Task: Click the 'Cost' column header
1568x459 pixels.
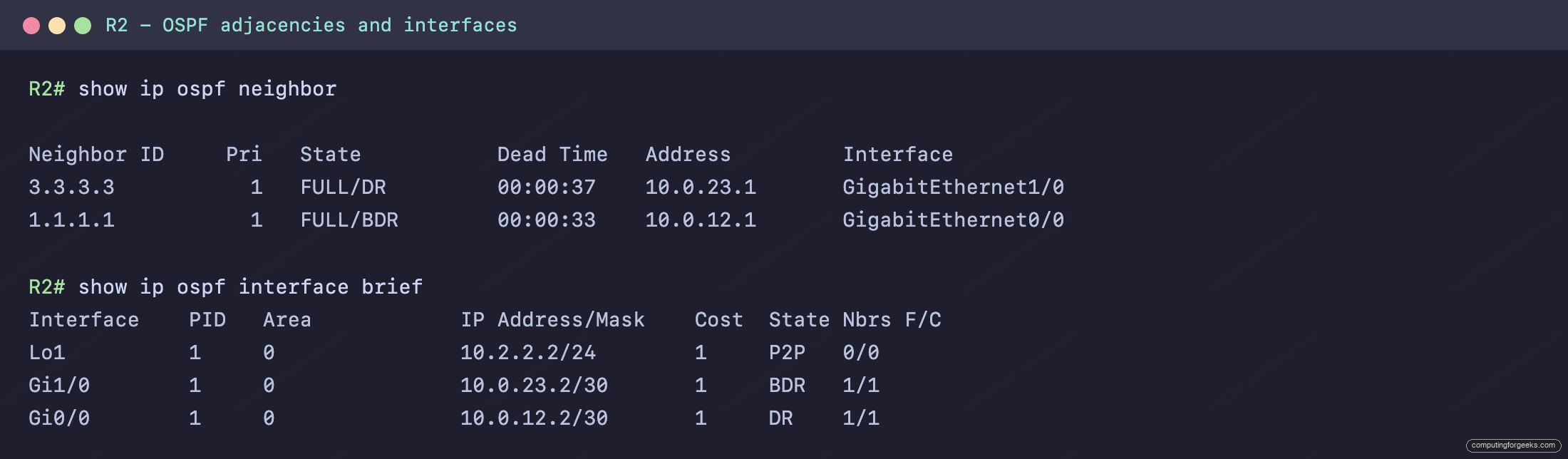Action: point(719,320)
